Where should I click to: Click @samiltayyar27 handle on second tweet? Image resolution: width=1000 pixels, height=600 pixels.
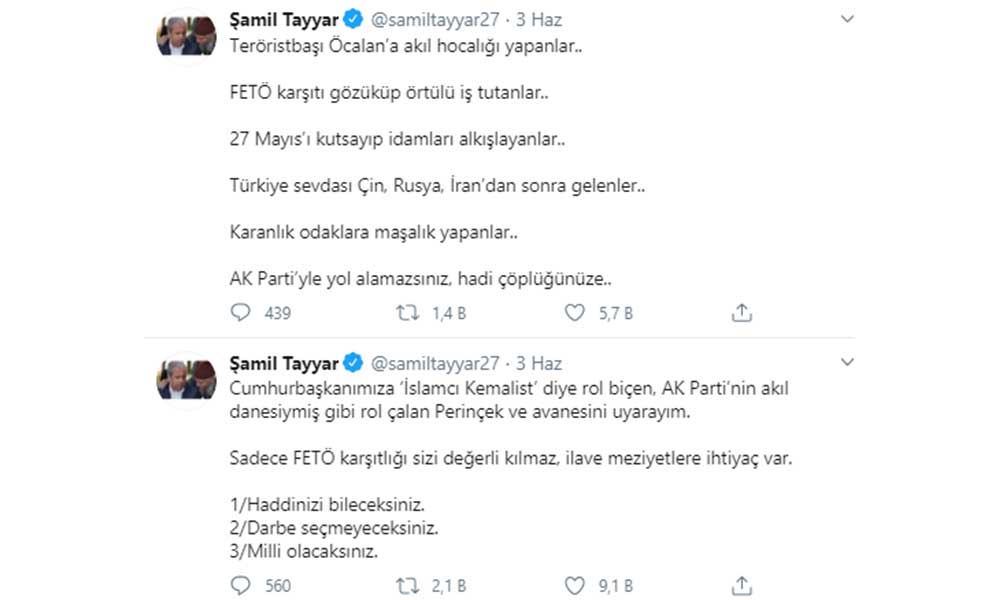[436, 363]
